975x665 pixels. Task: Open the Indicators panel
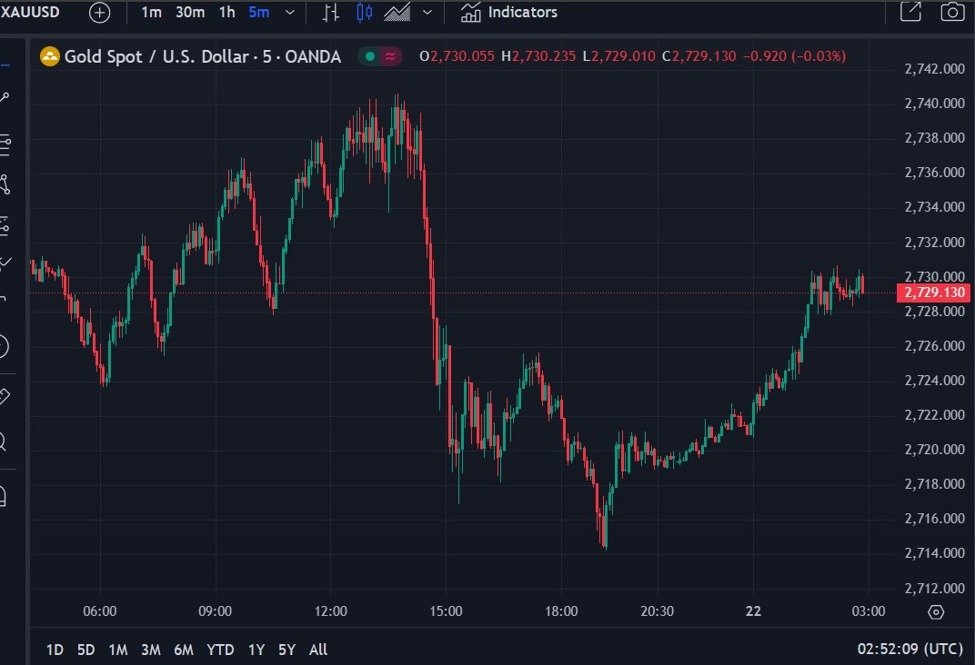(509, 13)
